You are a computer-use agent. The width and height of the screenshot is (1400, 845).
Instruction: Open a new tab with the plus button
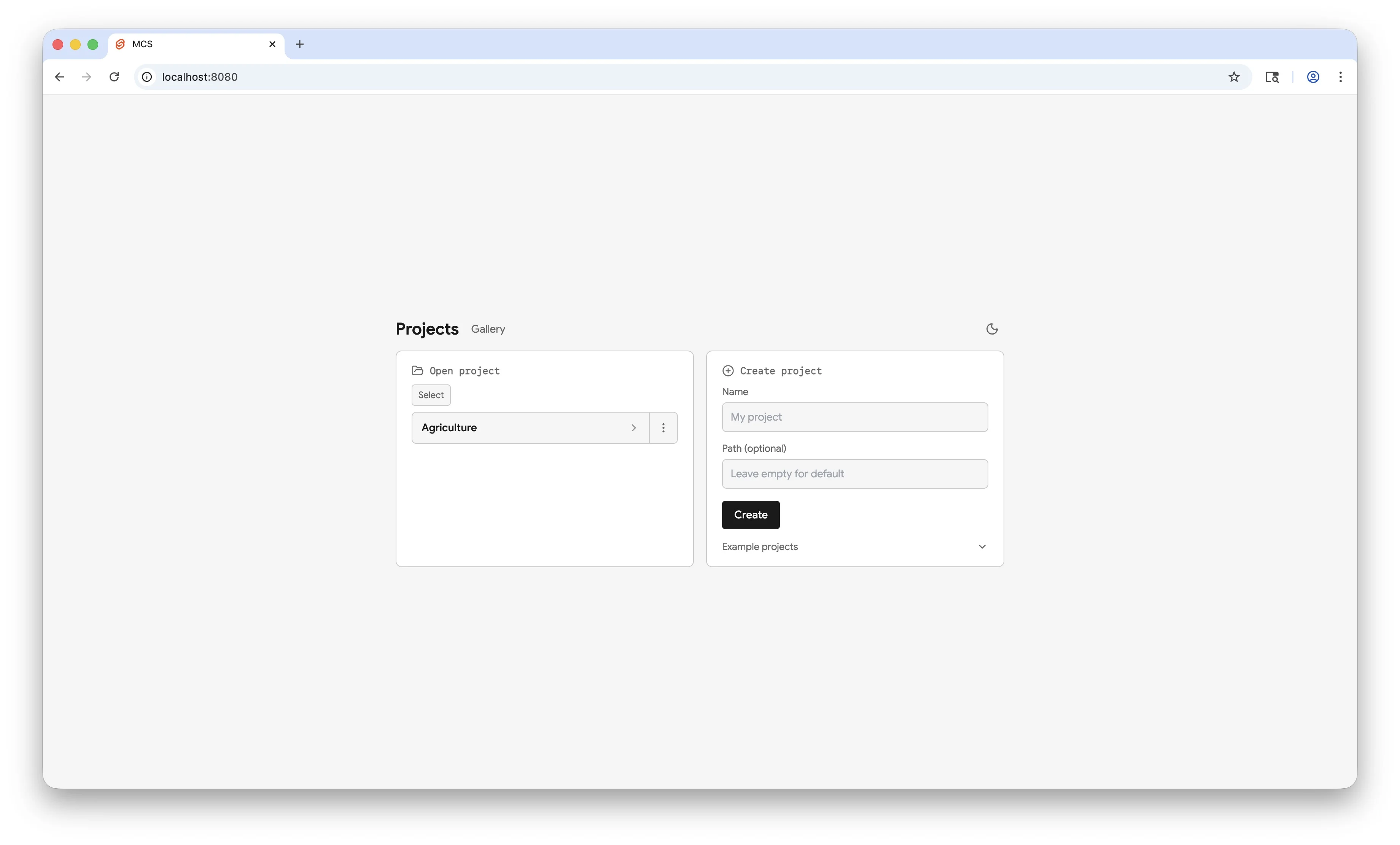pos(299,44)
